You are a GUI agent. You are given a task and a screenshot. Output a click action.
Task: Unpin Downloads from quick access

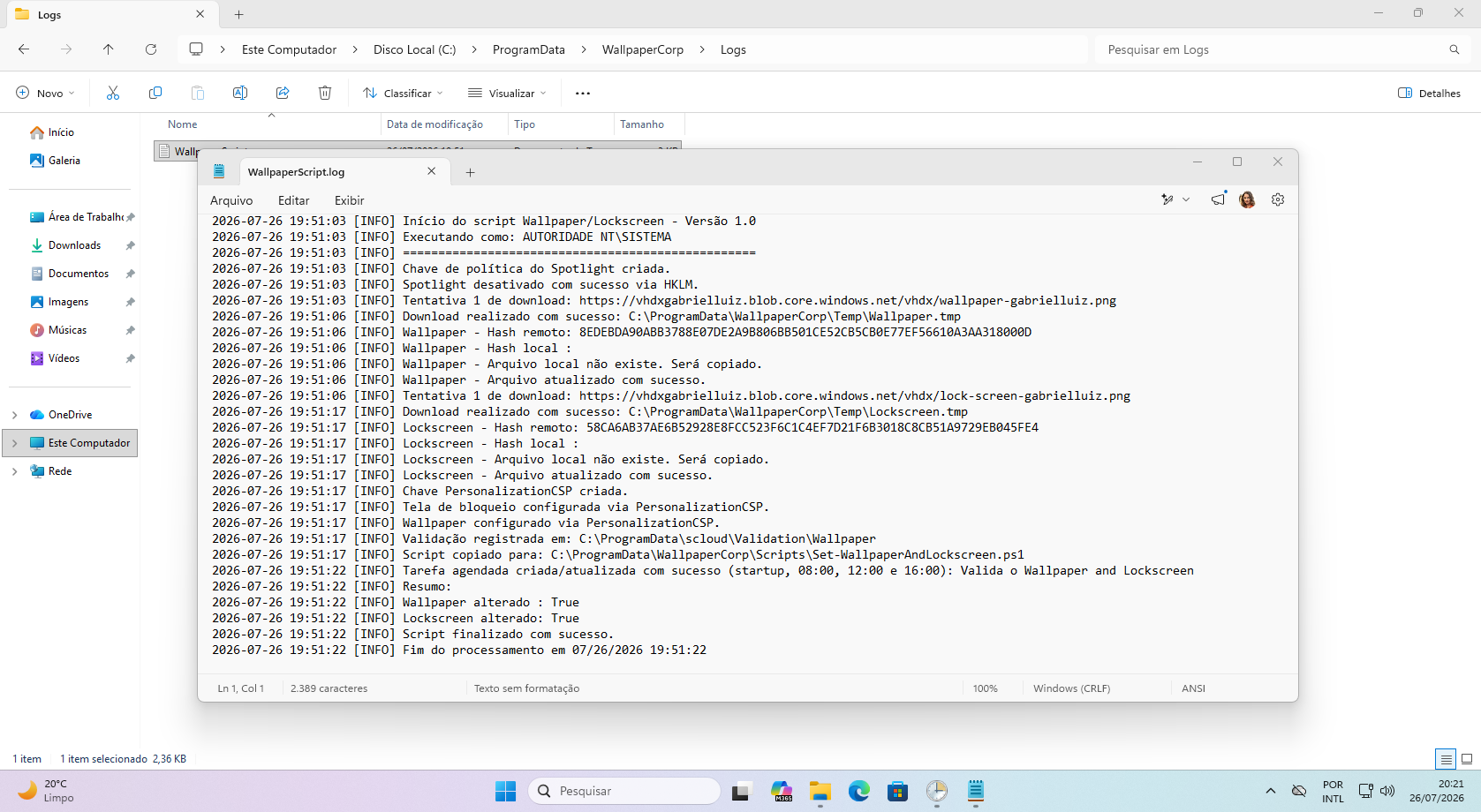click(131, 245)
